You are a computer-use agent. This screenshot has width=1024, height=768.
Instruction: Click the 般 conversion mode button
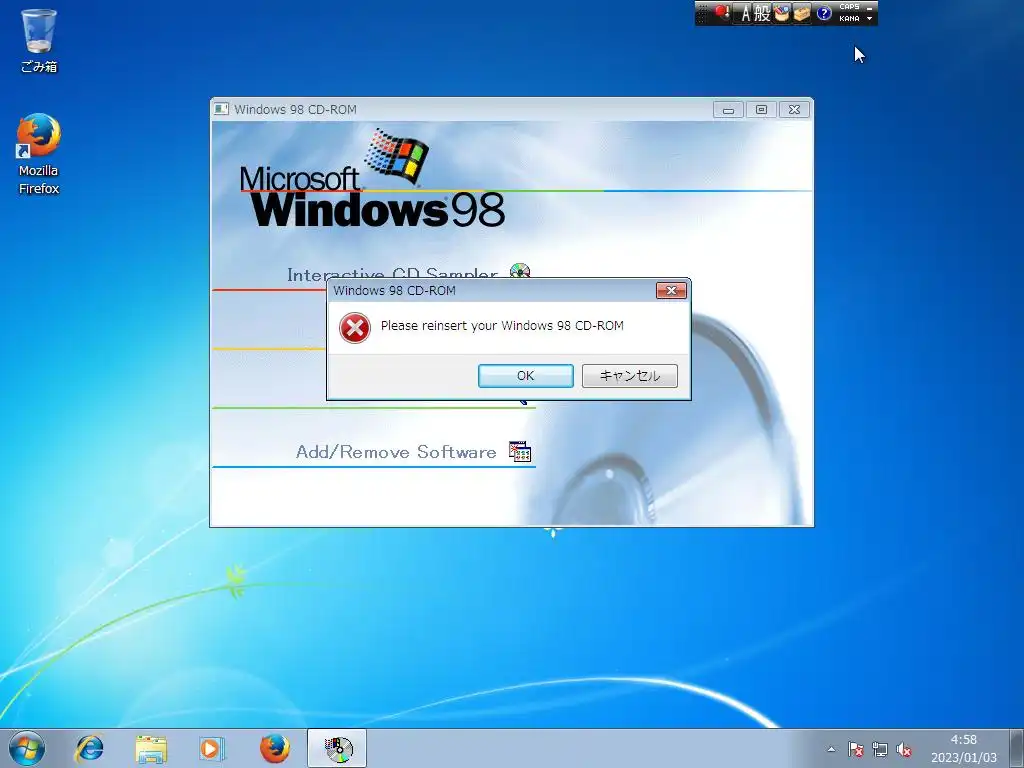pyautogui.click(x=762, y=13)
